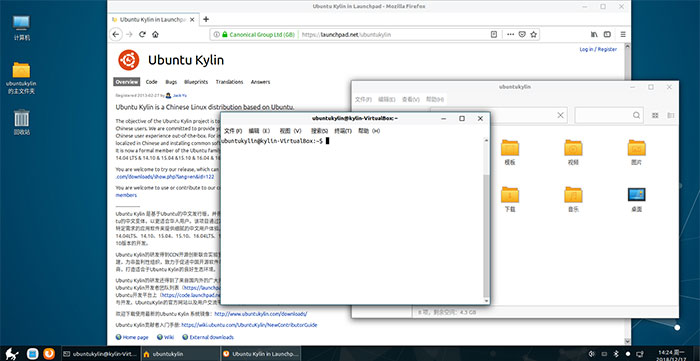Viewport: 700px width, 361px height.
Task: Open Firefox hamburger menu
Action: coord(623,34)
